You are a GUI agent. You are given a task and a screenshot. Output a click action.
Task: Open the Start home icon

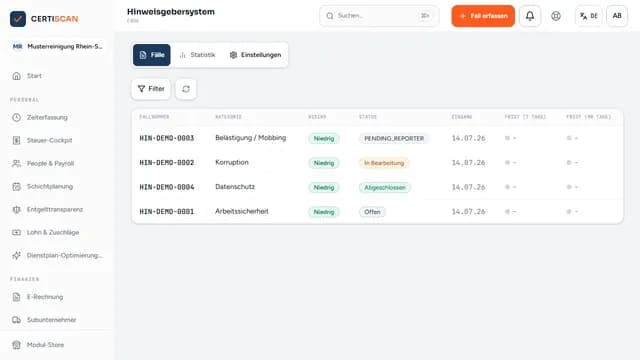tap(16, 76)
